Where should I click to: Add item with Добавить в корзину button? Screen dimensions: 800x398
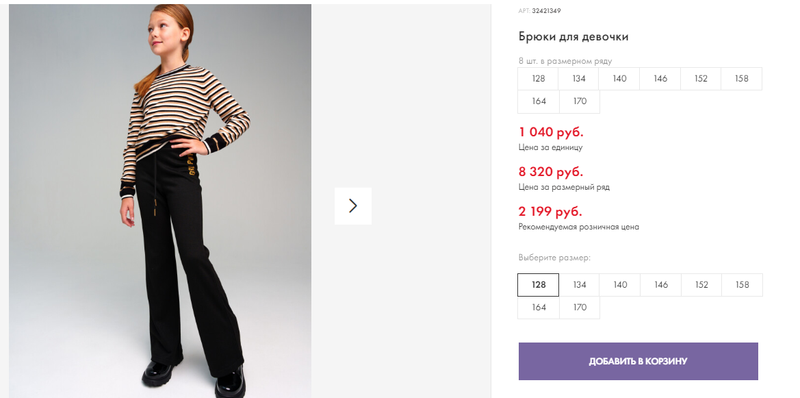(x=638, y=361)
